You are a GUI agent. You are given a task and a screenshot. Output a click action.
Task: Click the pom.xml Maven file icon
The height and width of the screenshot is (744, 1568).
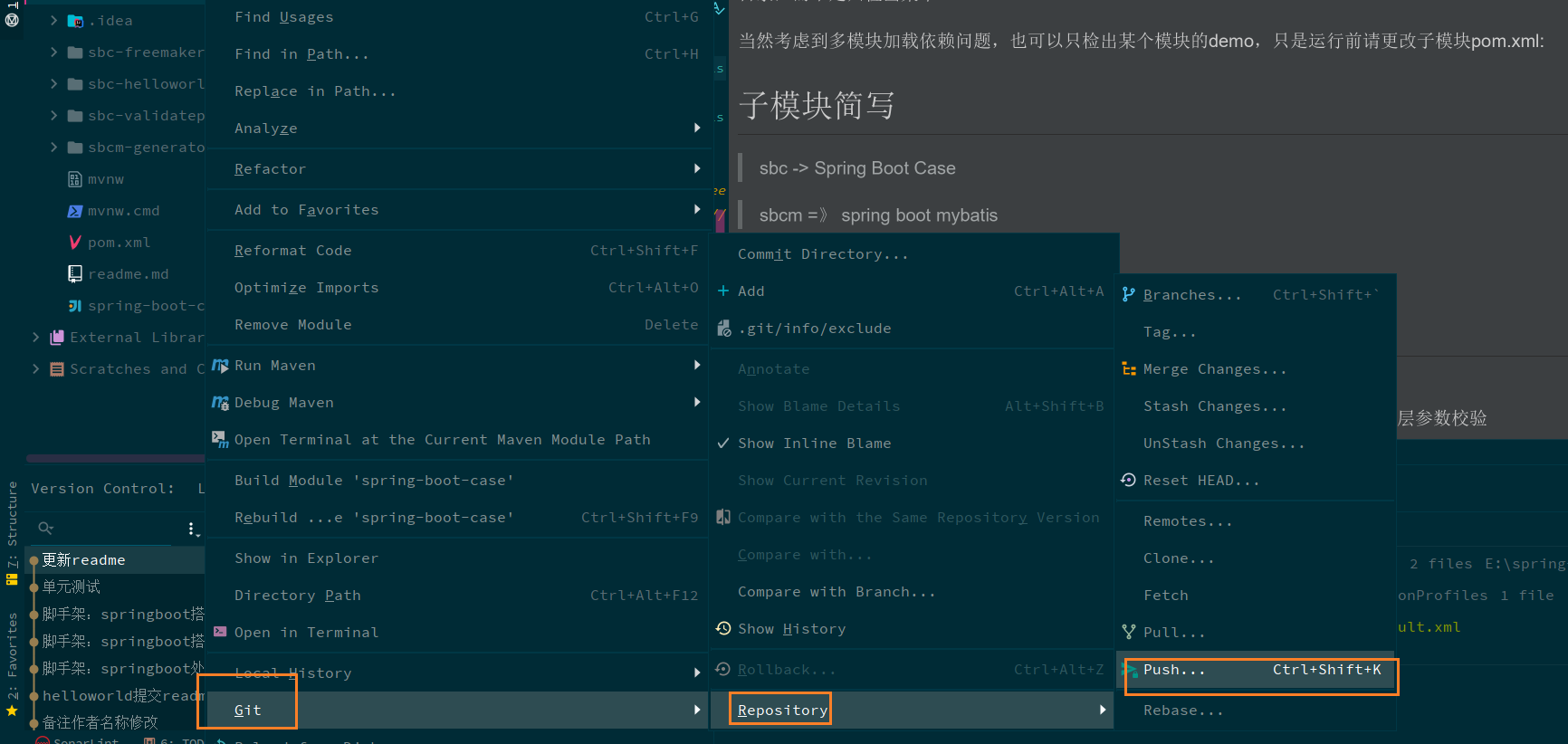tap(75, 243)
